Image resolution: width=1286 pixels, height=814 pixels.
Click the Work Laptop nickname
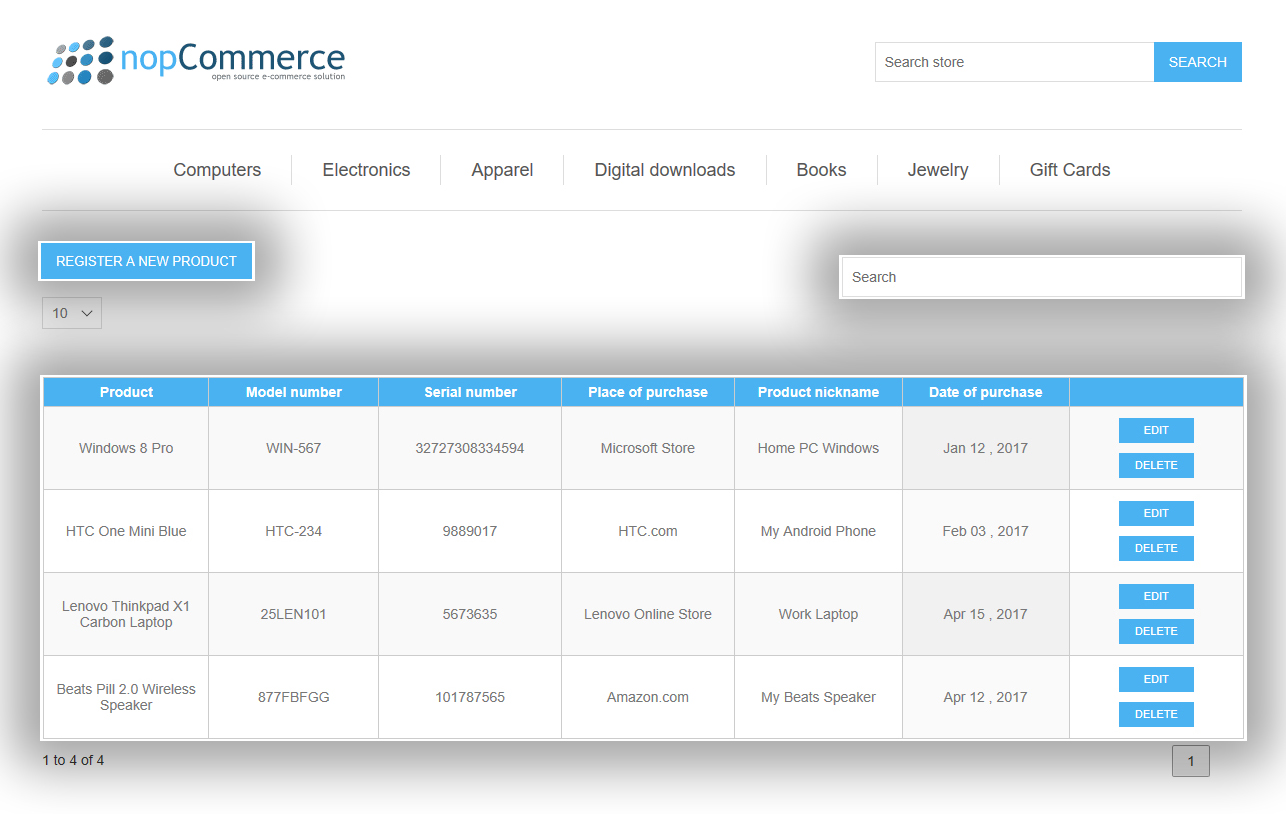(x=818, y=614)
